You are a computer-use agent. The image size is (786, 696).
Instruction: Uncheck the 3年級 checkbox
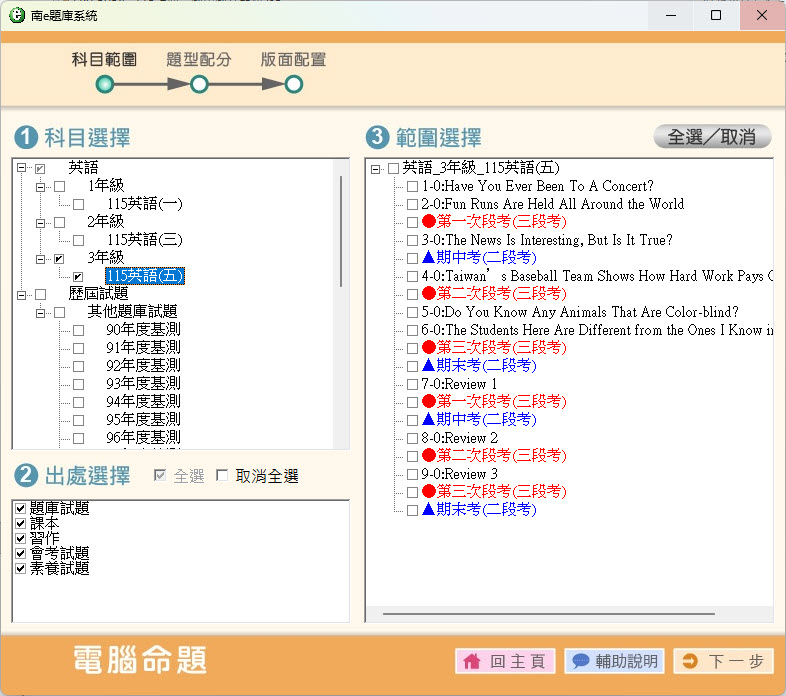pyautogui.click(x=60, y=259)
